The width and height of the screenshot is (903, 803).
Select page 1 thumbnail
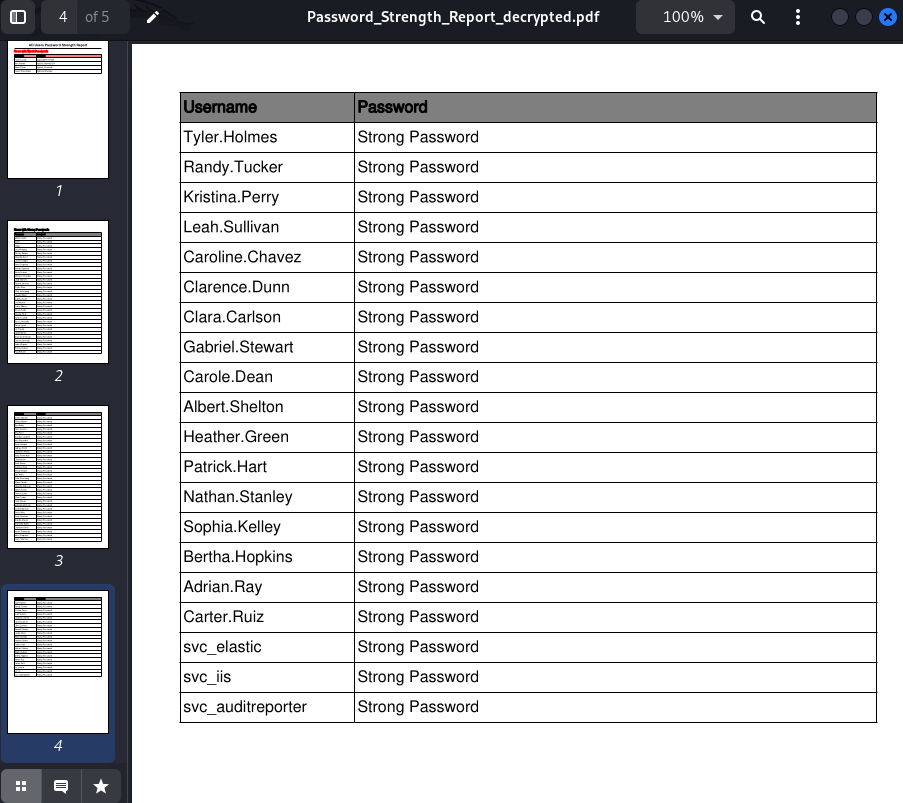click(x=58, y=109)
